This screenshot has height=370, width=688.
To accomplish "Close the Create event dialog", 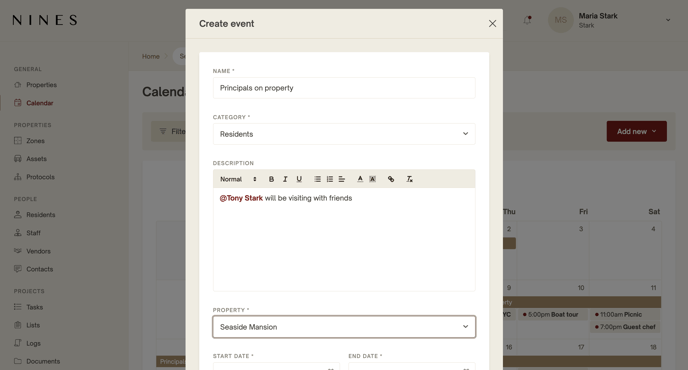I will [492, 24].
